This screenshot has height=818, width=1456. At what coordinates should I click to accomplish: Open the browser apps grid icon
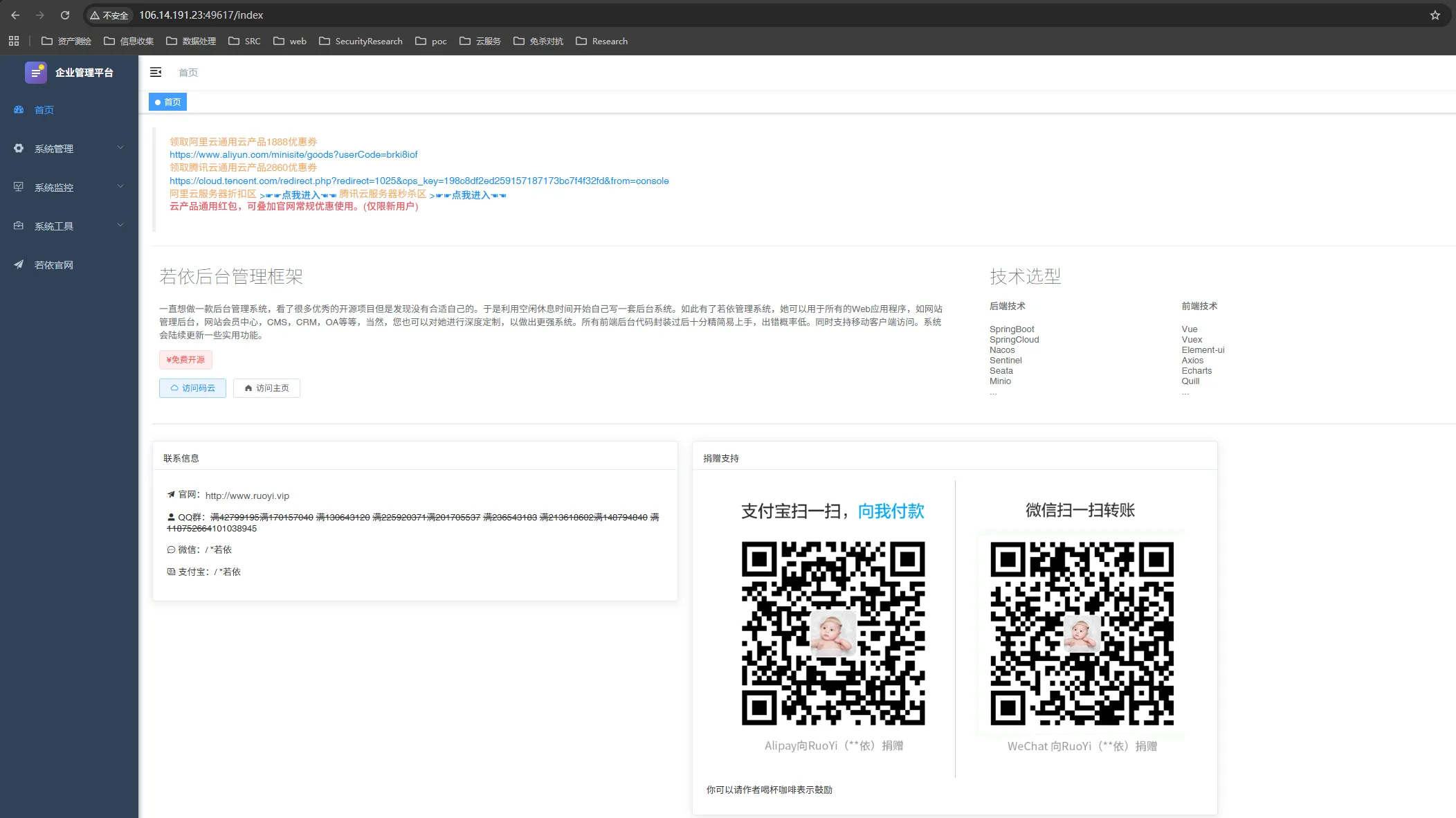click(14, 41)
